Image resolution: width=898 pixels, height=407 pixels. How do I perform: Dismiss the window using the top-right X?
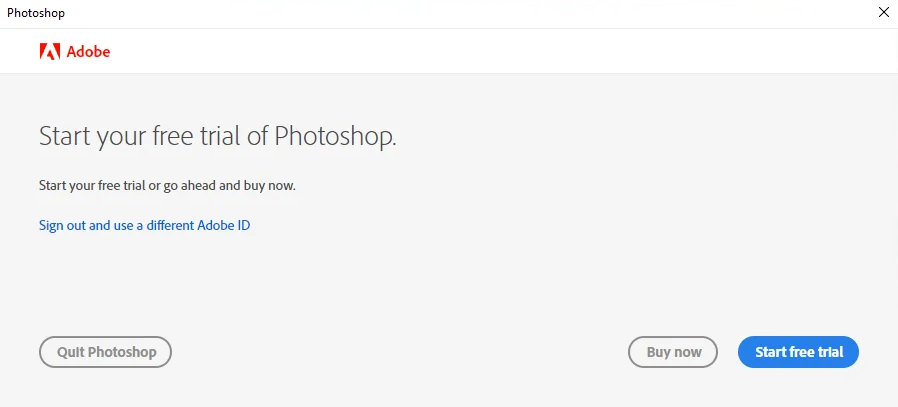click(x=884, y=12)
